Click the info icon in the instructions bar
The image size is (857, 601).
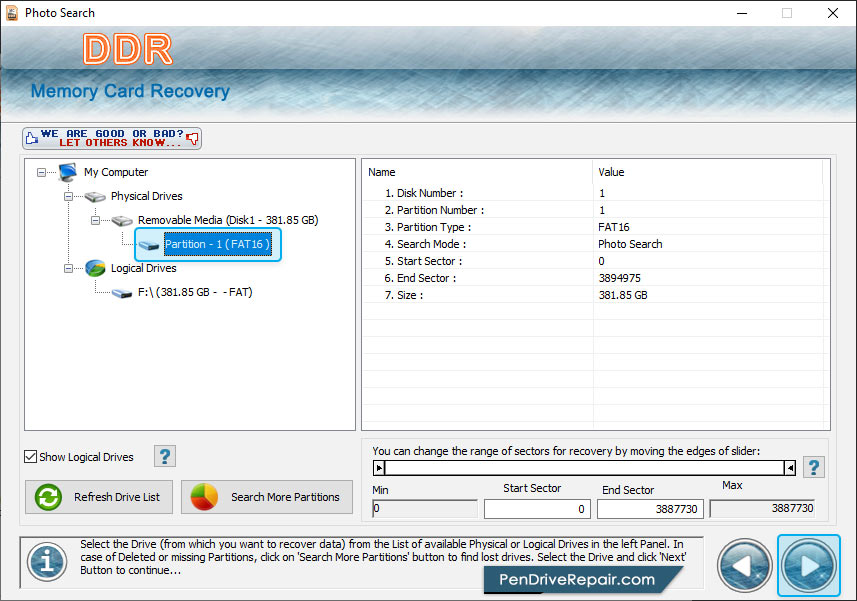47,562
